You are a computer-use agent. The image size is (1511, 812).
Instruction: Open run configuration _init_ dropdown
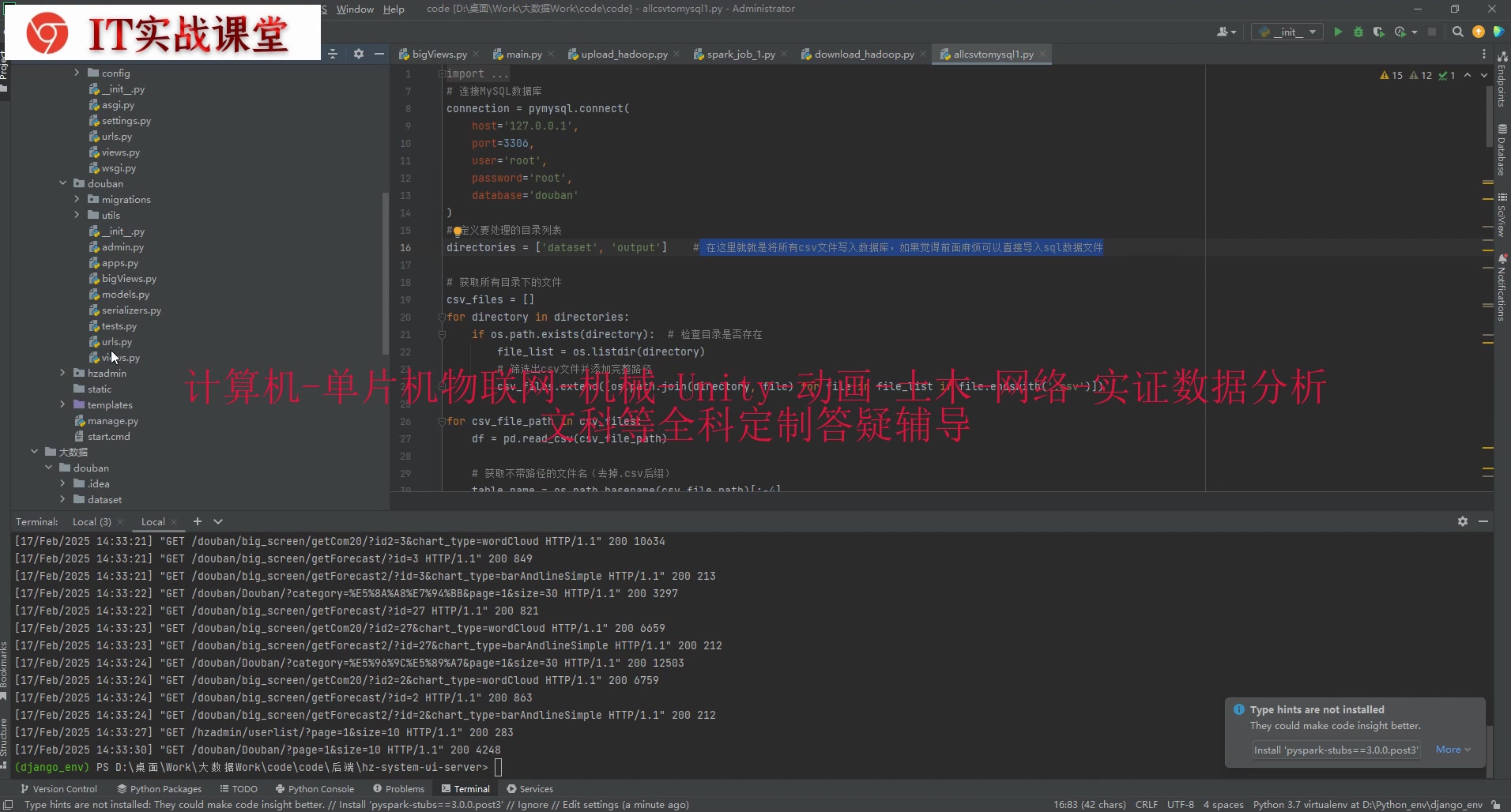coord(1287,32)
